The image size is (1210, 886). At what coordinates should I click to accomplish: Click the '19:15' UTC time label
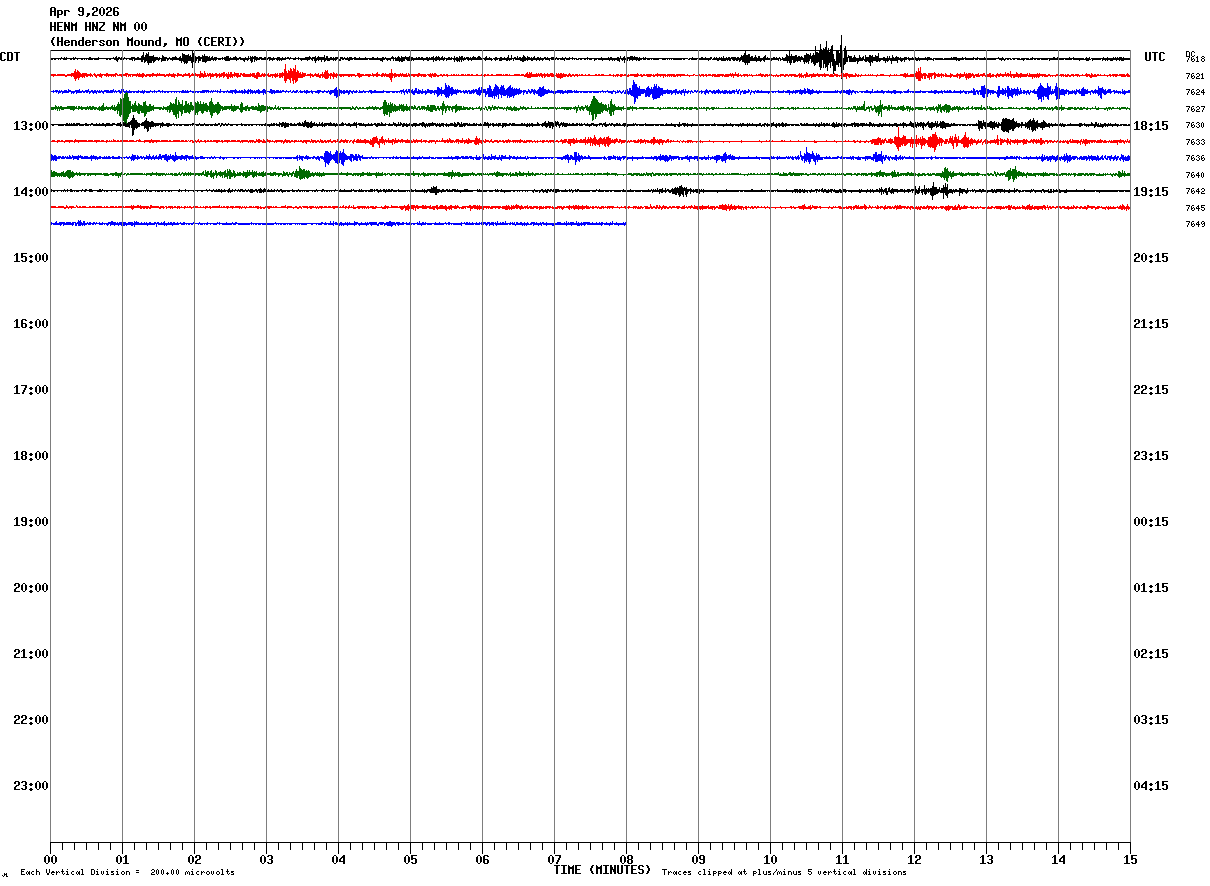(1151, 192)
